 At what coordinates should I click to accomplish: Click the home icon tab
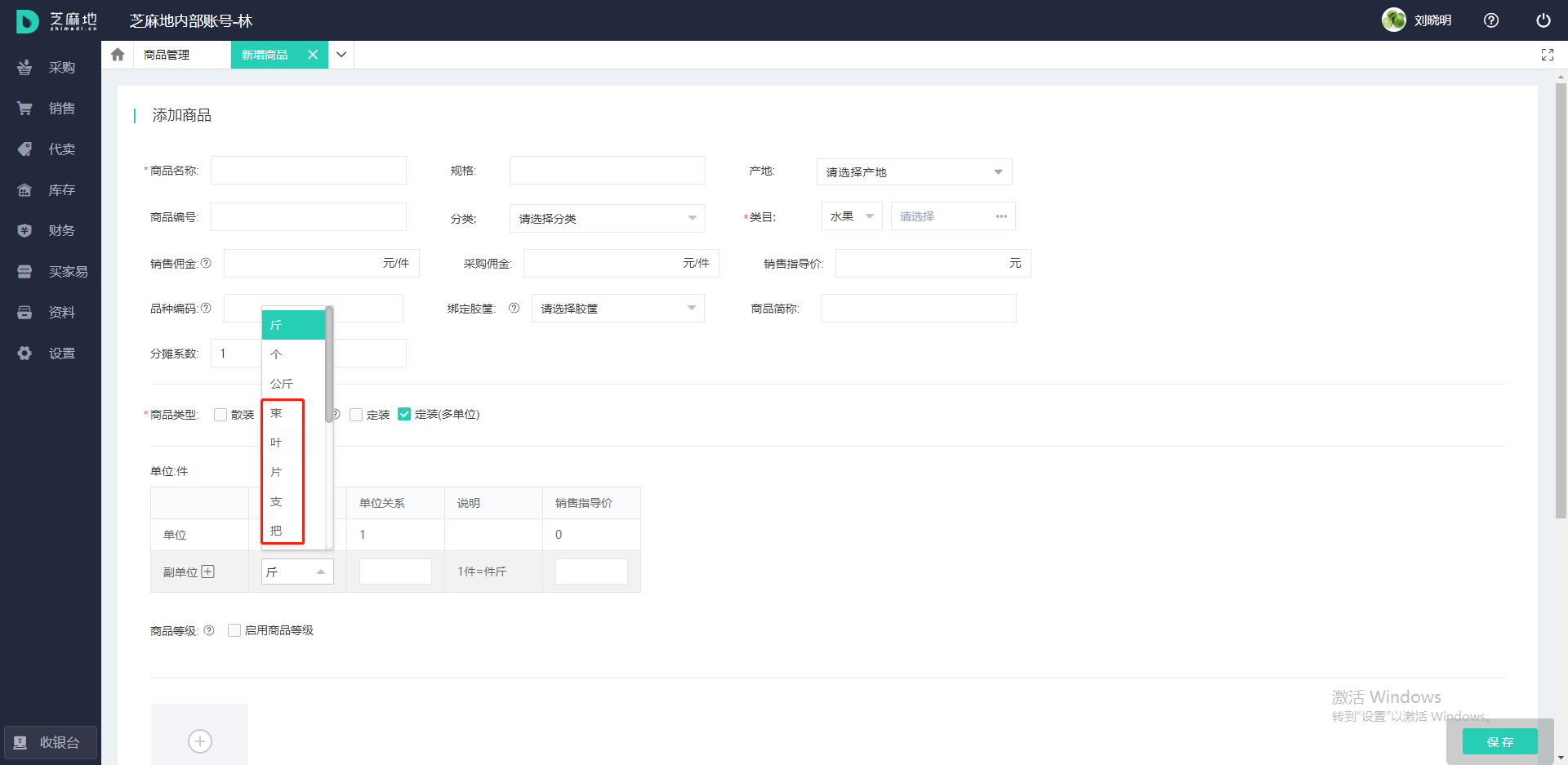click(118, 55)
